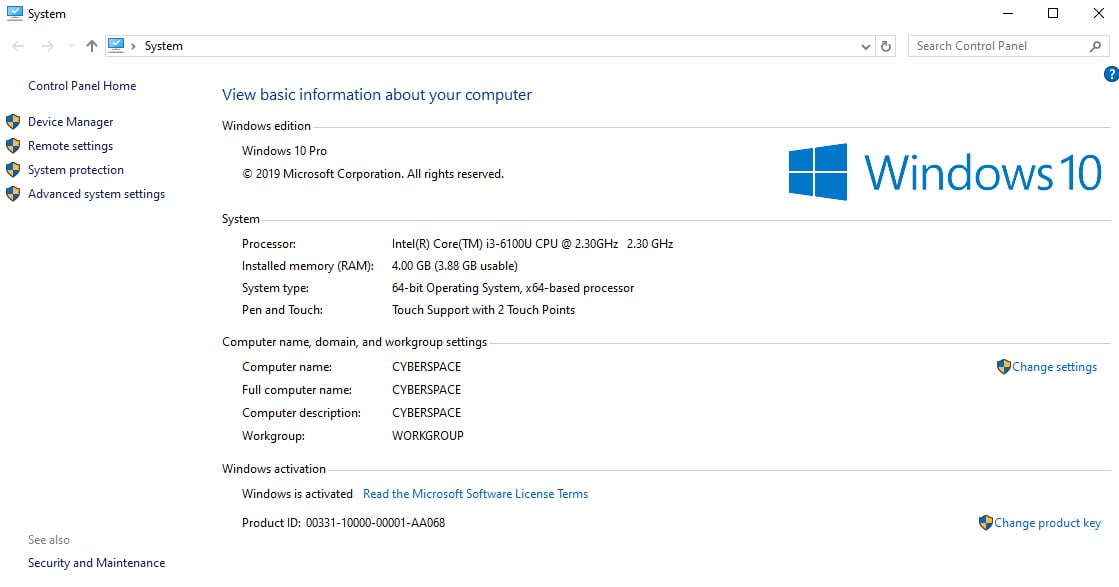Click the up-one-level arrow icon
Image resolution: width=1119 pixels, height=587 pixels.
(x=91, y=45)
